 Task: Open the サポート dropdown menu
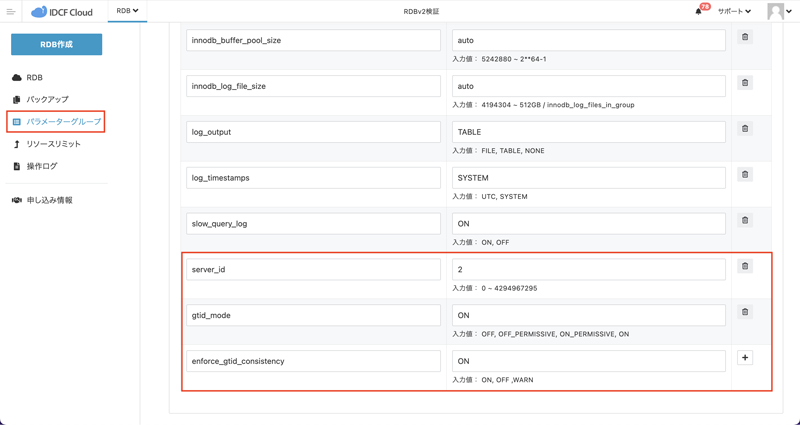point(734,12)
